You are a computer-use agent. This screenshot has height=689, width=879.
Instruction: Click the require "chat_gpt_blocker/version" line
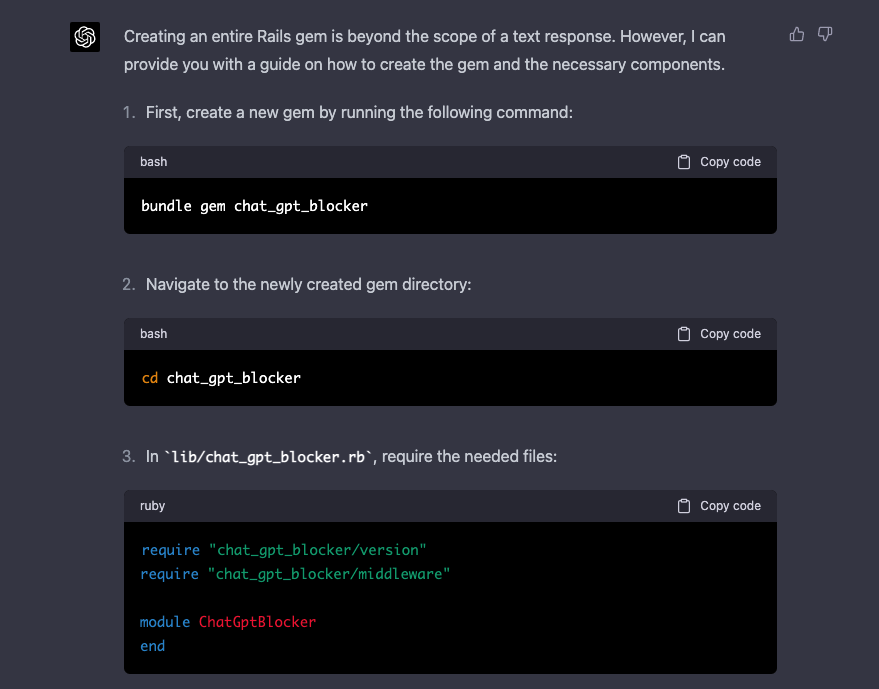coord(284,550)
